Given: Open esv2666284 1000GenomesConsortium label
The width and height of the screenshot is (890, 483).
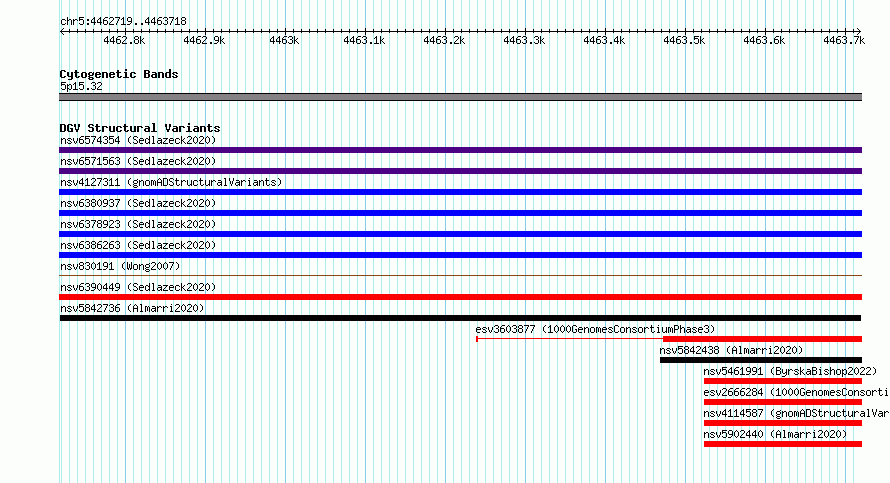Looking at the screenshot, I should tap(796, 392).
